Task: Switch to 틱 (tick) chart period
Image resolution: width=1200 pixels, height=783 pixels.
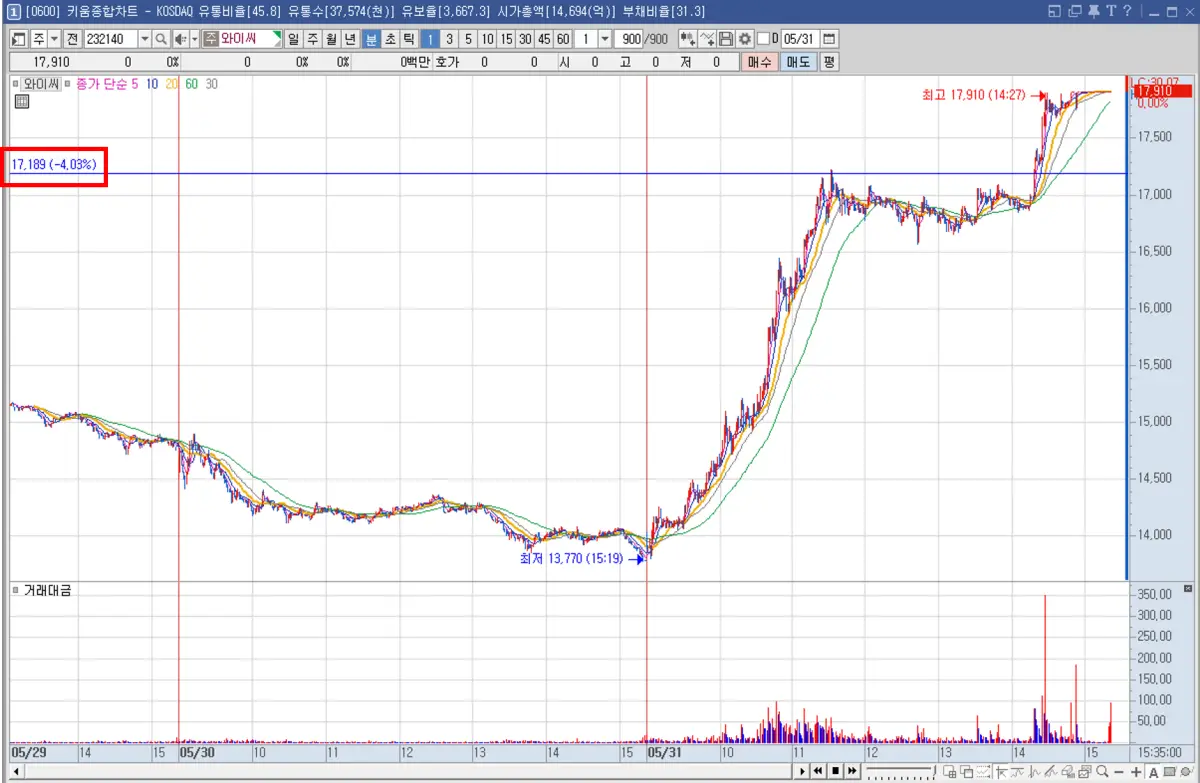Action: pos(408,39)
